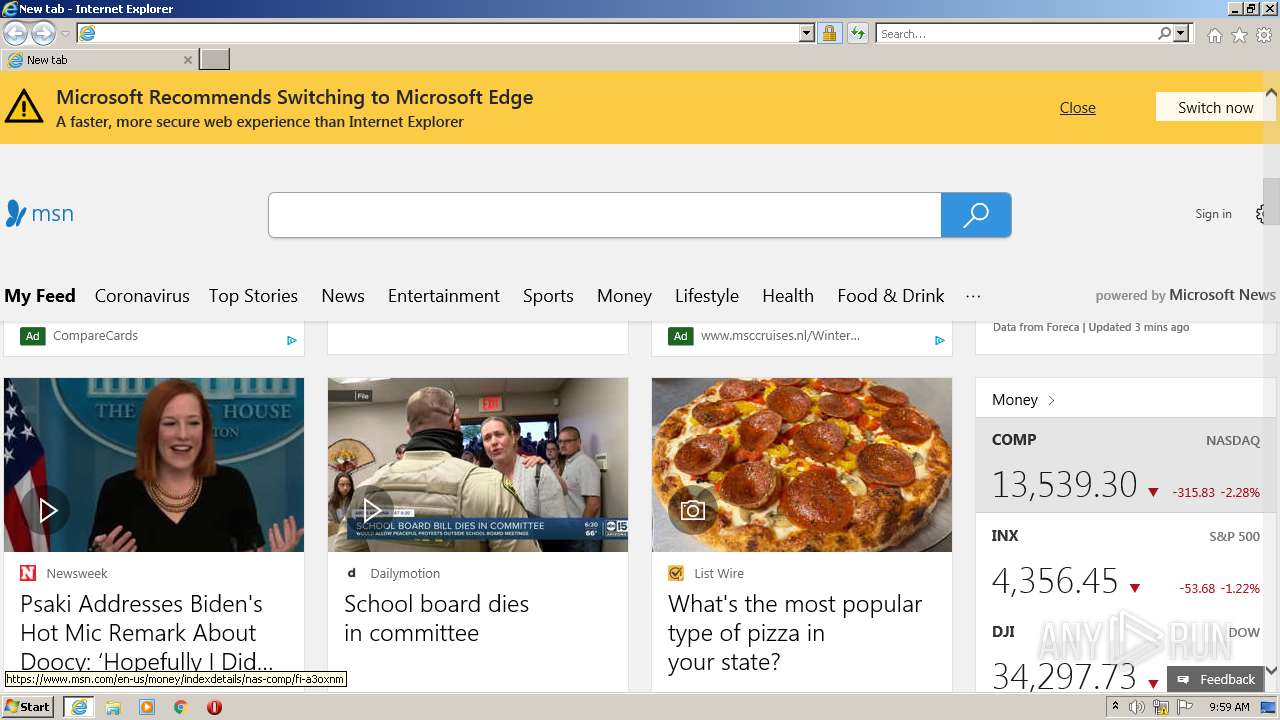1280x720 pixels.
Task: Open What's the most popular pizza headline
Action: (795, 633)
